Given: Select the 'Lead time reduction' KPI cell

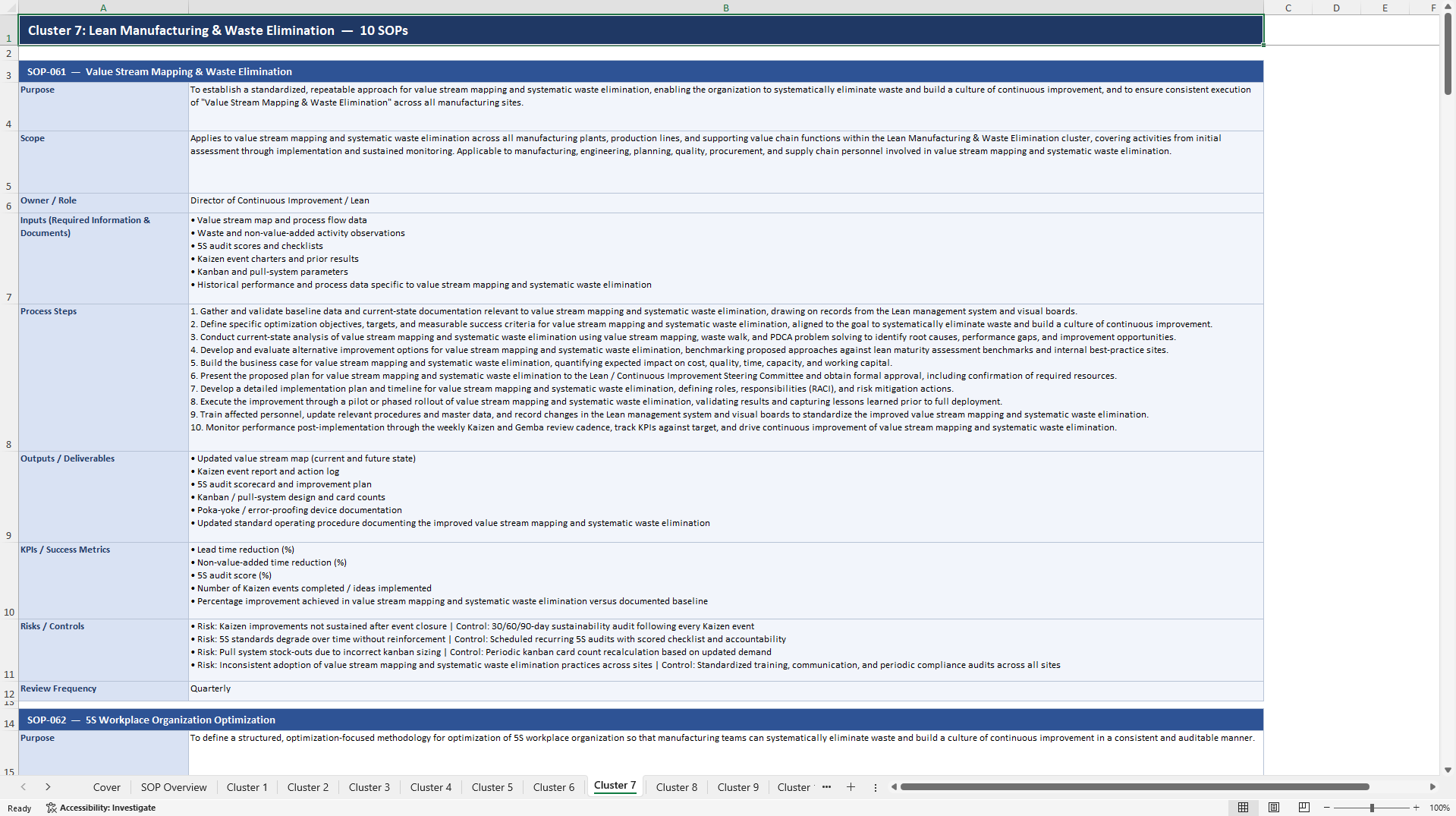Looking at the screenshot, I should click(725, 580).
